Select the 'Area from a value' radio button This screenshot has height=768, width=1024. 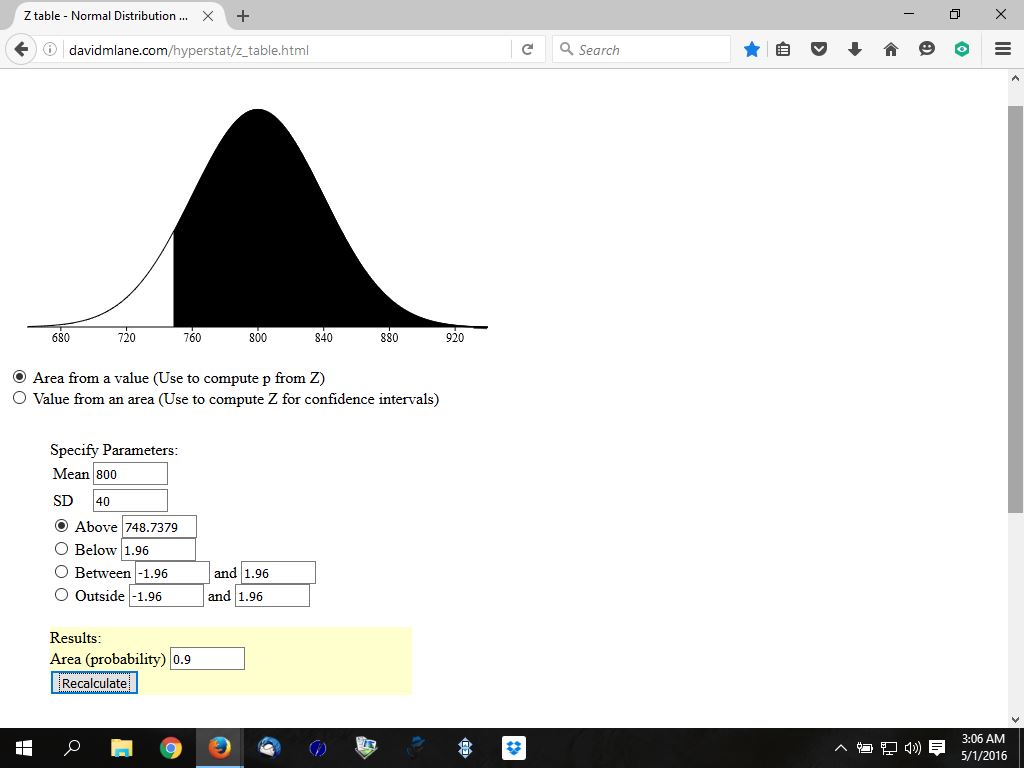[20, 377]
